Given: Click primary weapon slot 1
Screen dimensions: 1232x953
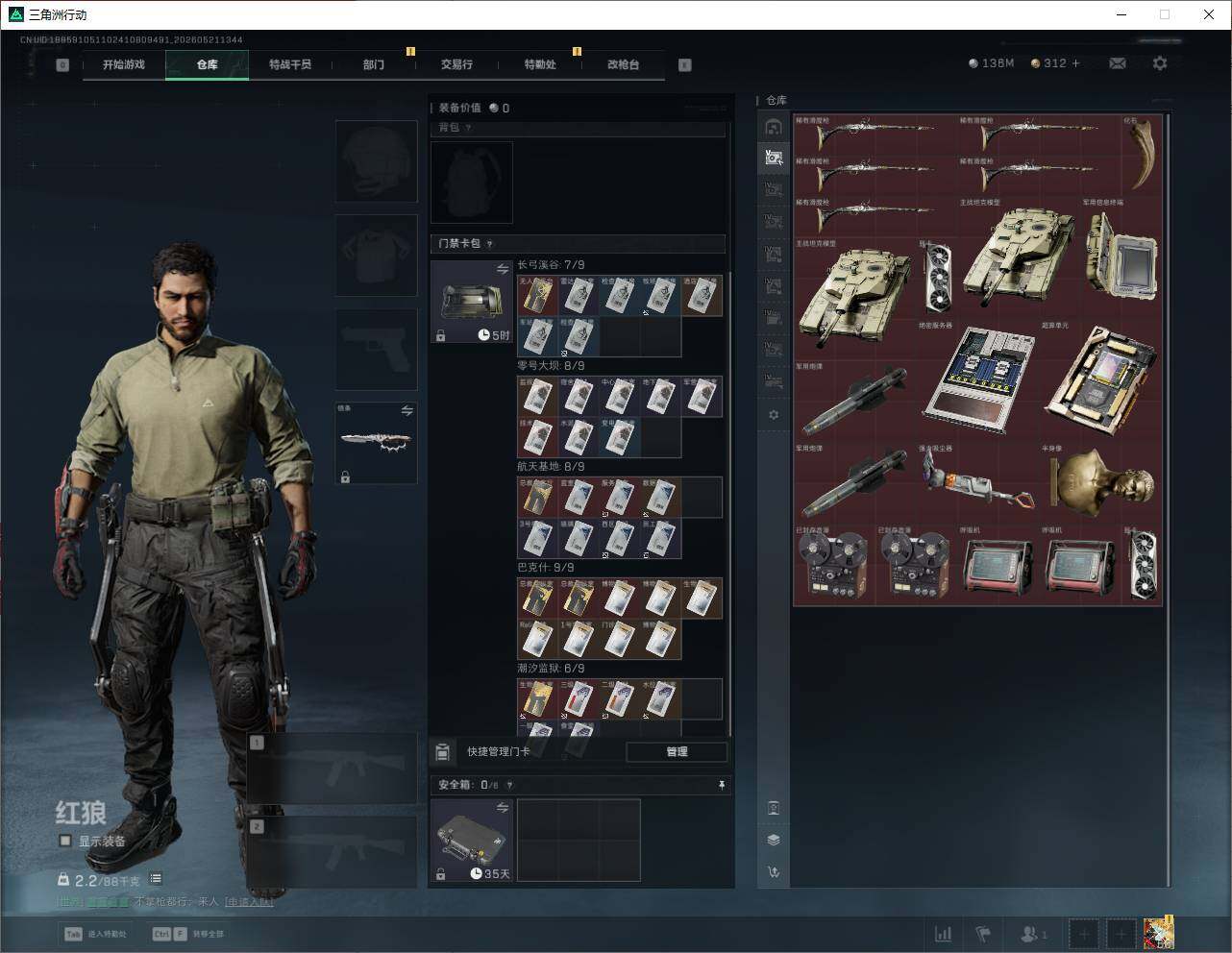Looking at the screenshot, I should 333,769.
